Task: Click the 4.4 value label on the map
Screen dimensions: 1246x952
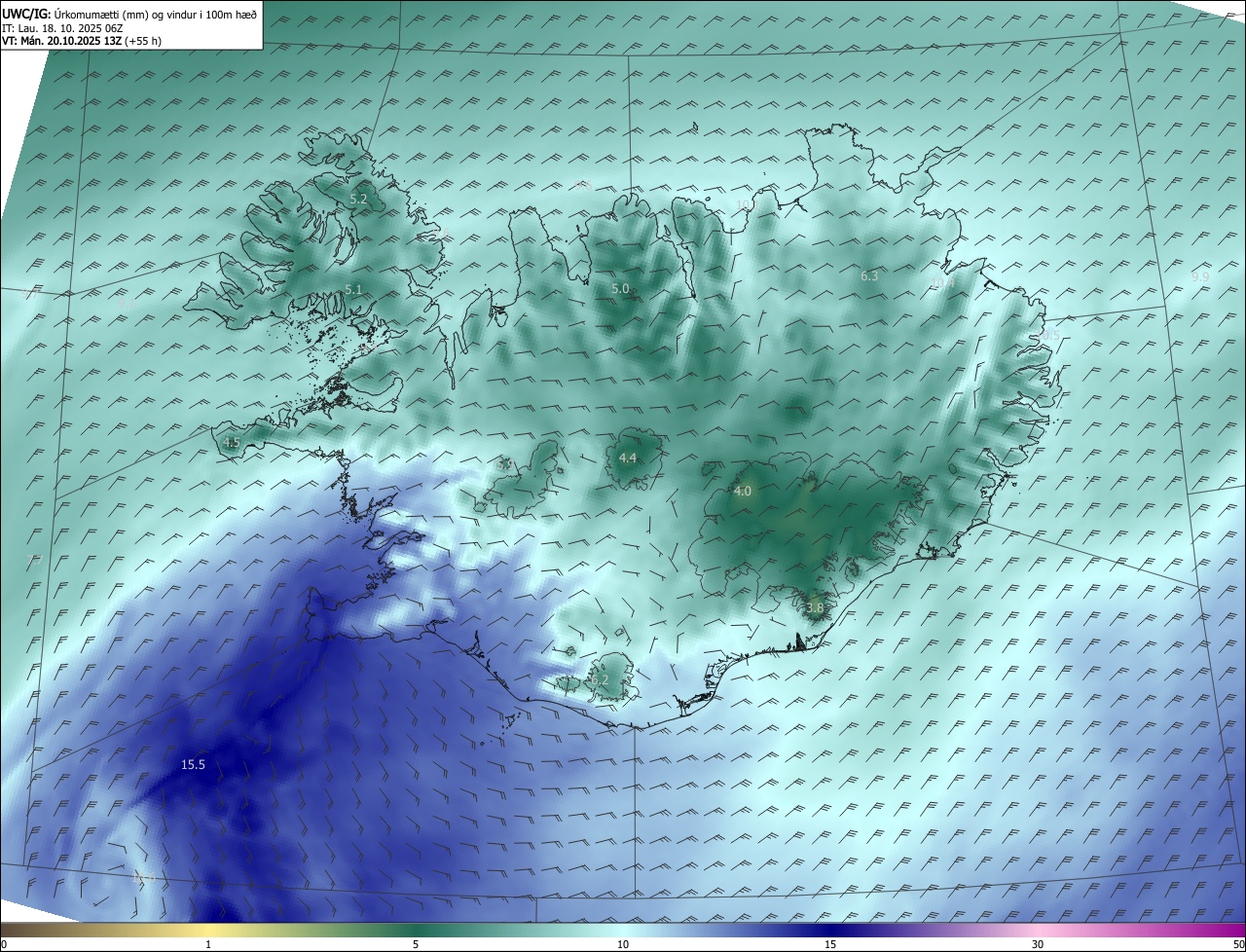Action: 628,458
